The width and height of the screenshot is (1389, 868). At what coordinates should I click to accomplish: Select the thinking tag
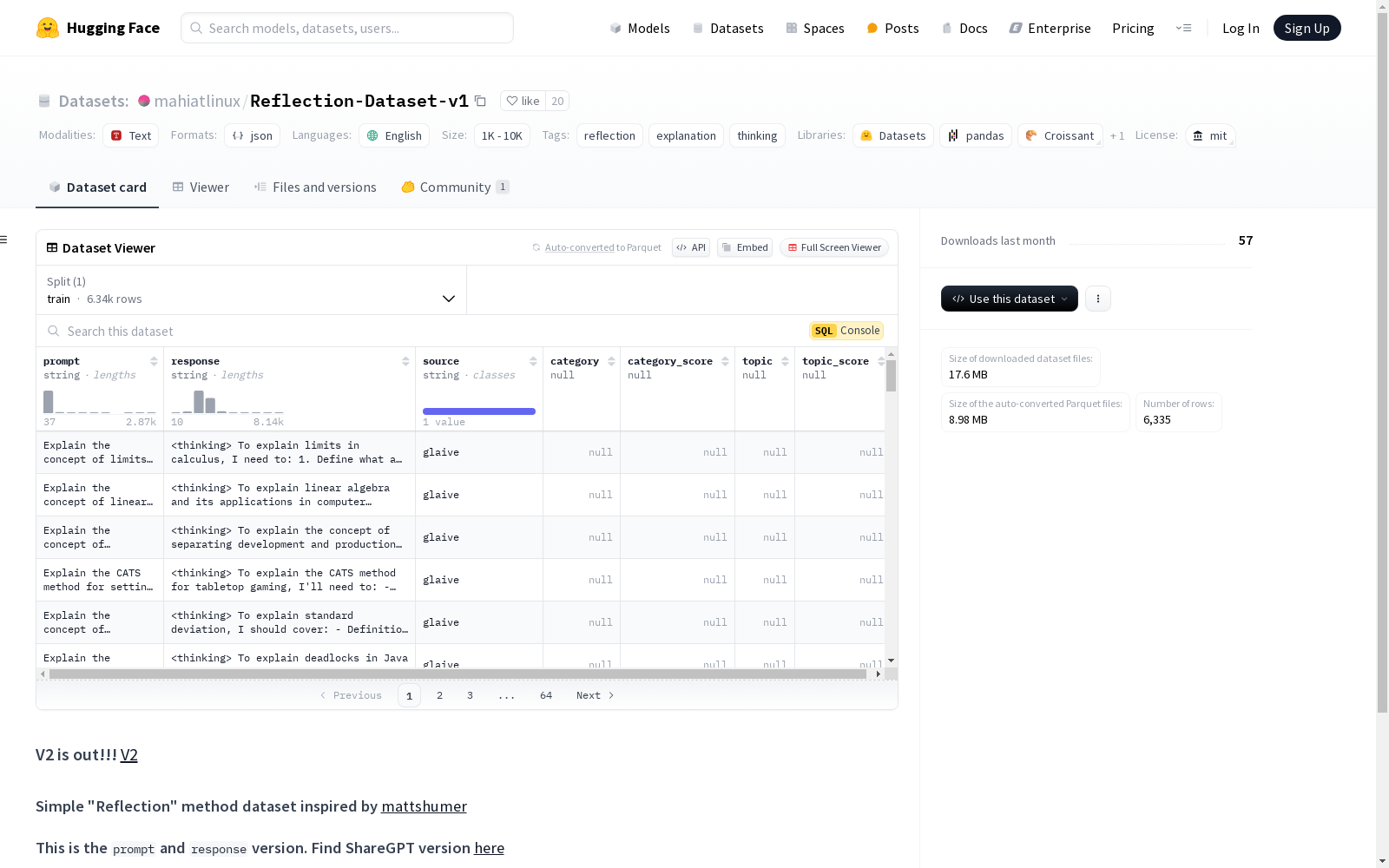(757, 135)
